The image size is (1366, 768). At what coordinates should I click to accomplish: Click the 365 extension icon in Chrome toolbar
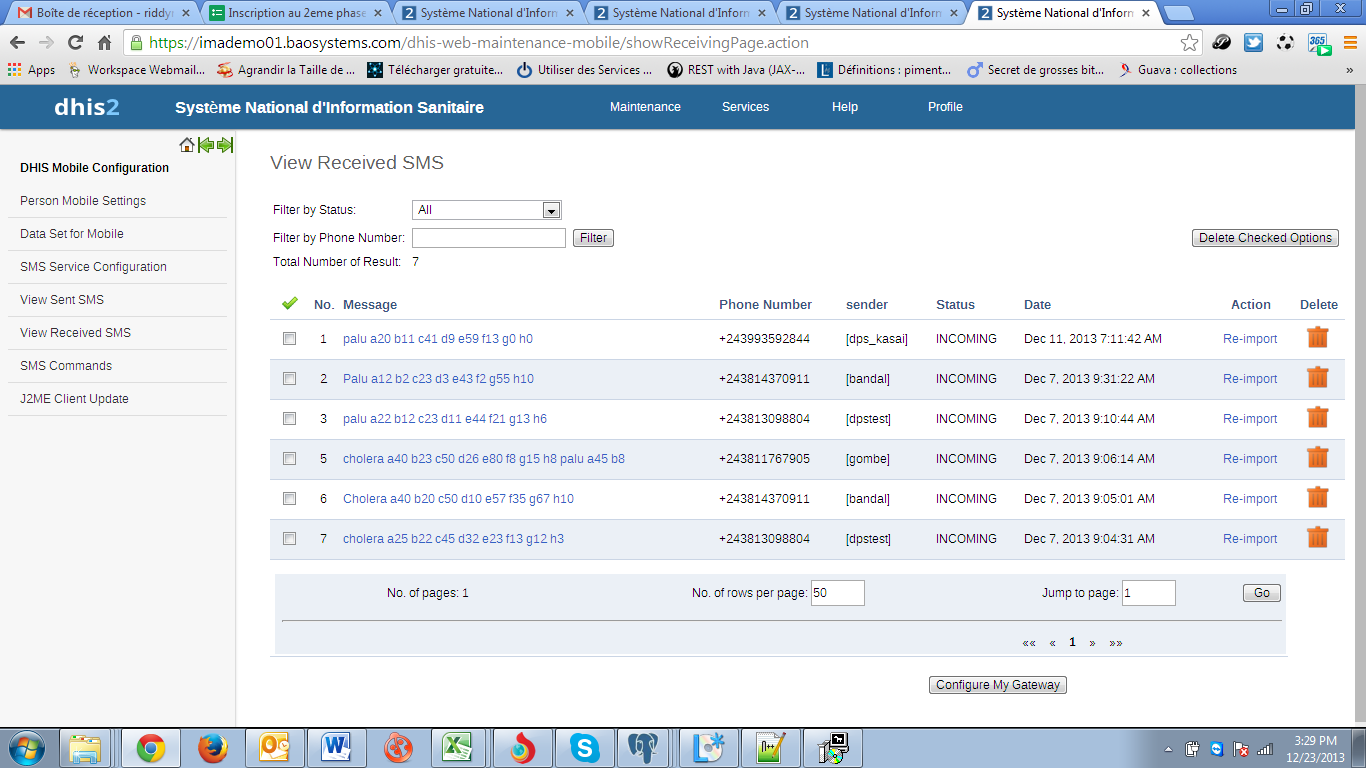pyautogui.click(x=1319, y=43)
